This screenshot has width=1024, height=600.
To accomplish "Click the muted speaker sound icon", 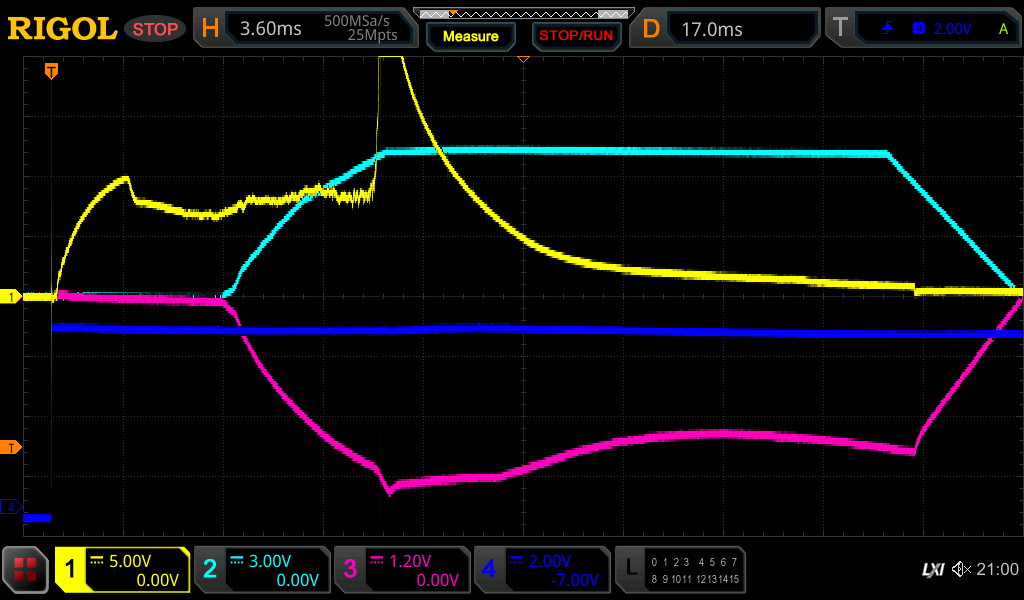I will [x=961, y=569].
